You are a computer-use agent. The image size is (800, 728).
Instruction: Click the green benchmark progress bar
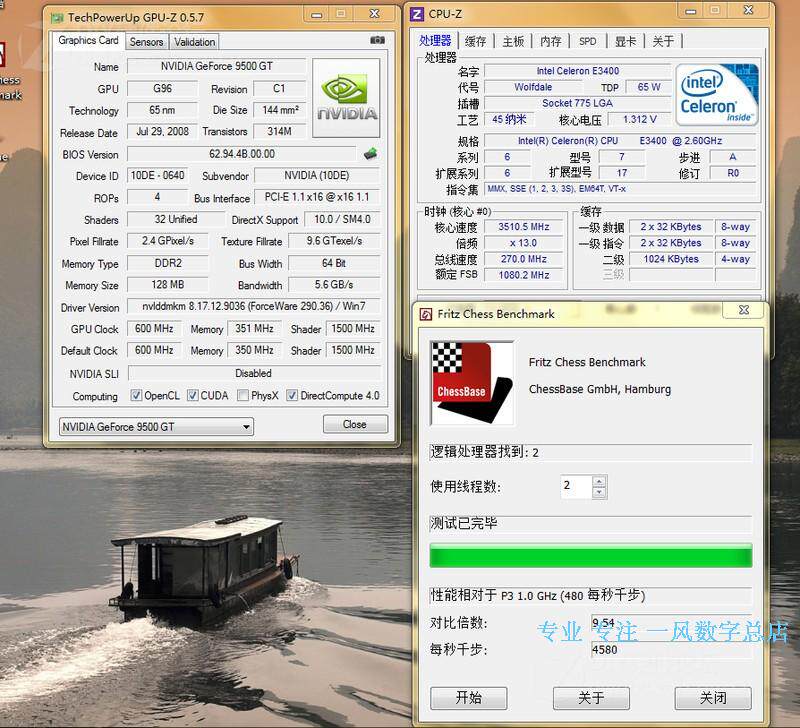pos(591,556)
